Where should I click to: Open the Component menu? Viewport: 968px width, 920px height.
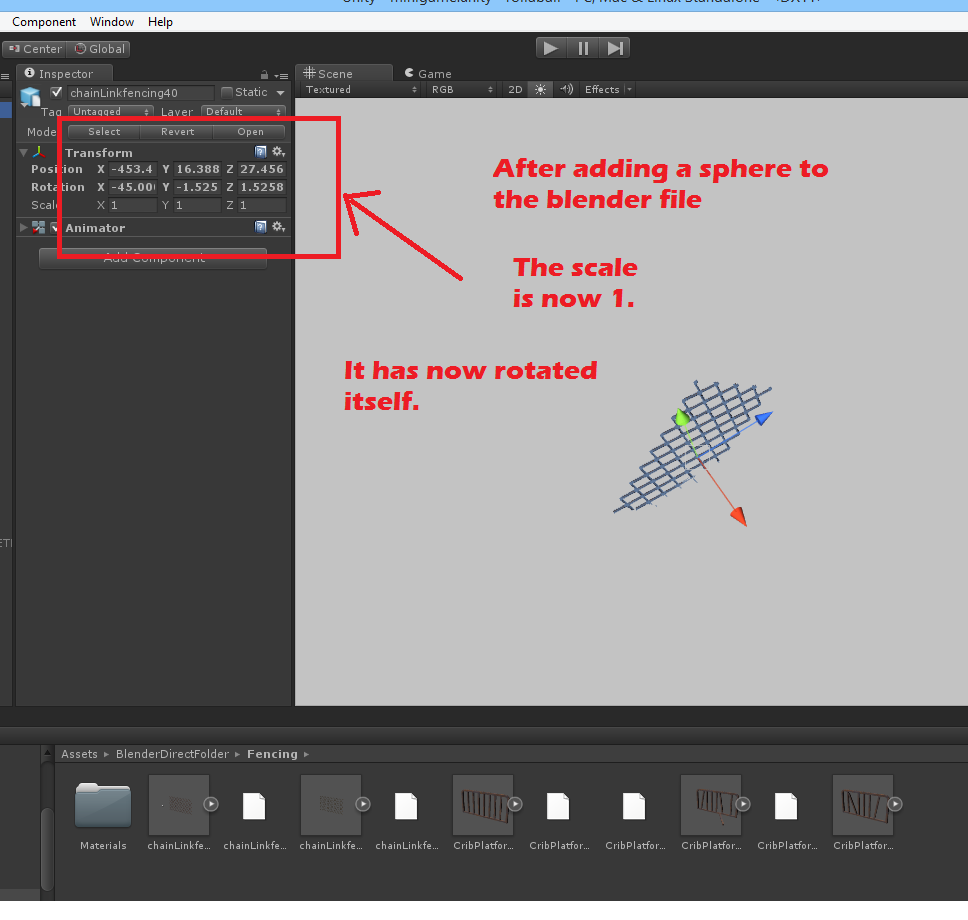tap(44, 21)
